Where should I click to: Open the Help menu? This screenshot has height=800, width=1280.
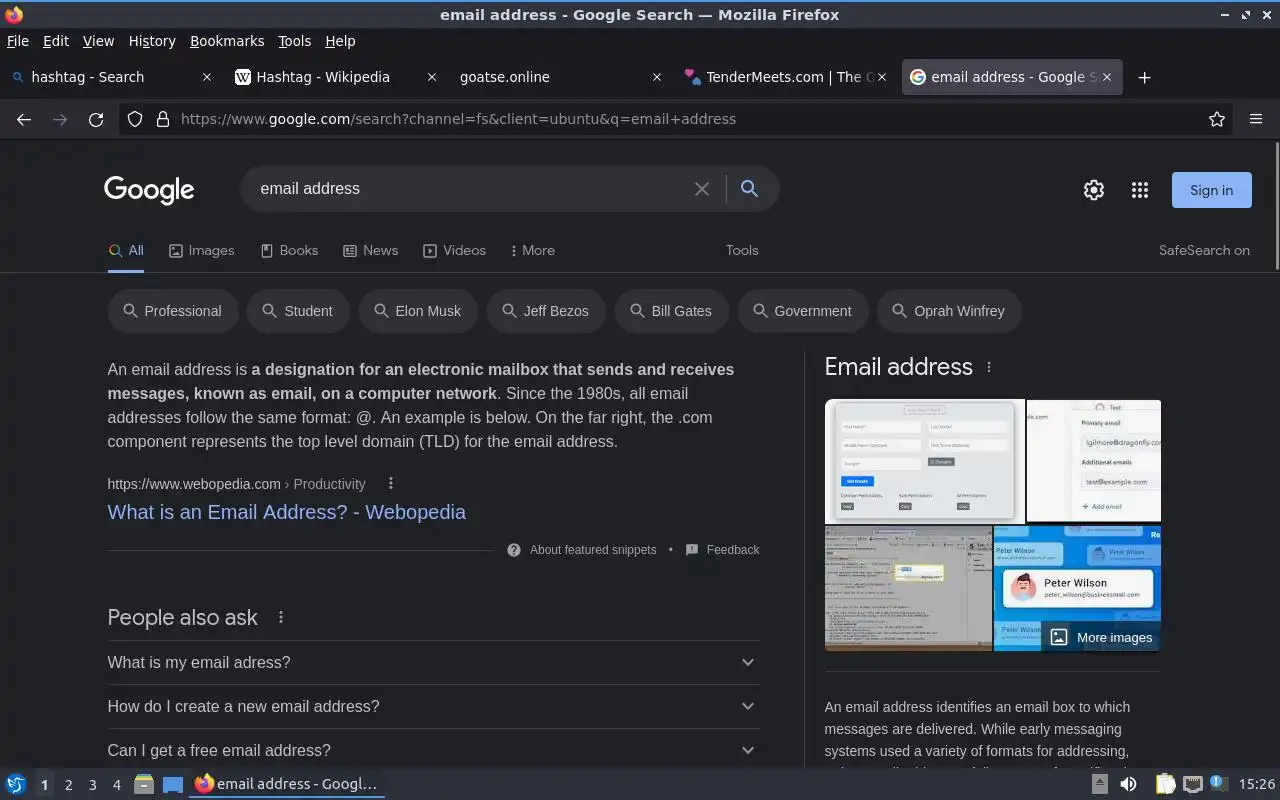pyautogui.click(x=340, y=41)
